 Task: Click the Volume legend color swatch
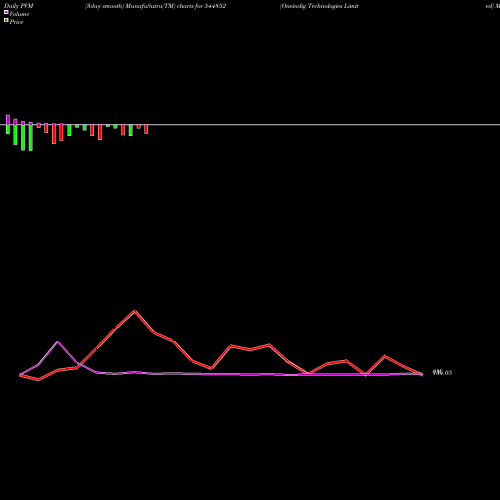click(6, 12)
